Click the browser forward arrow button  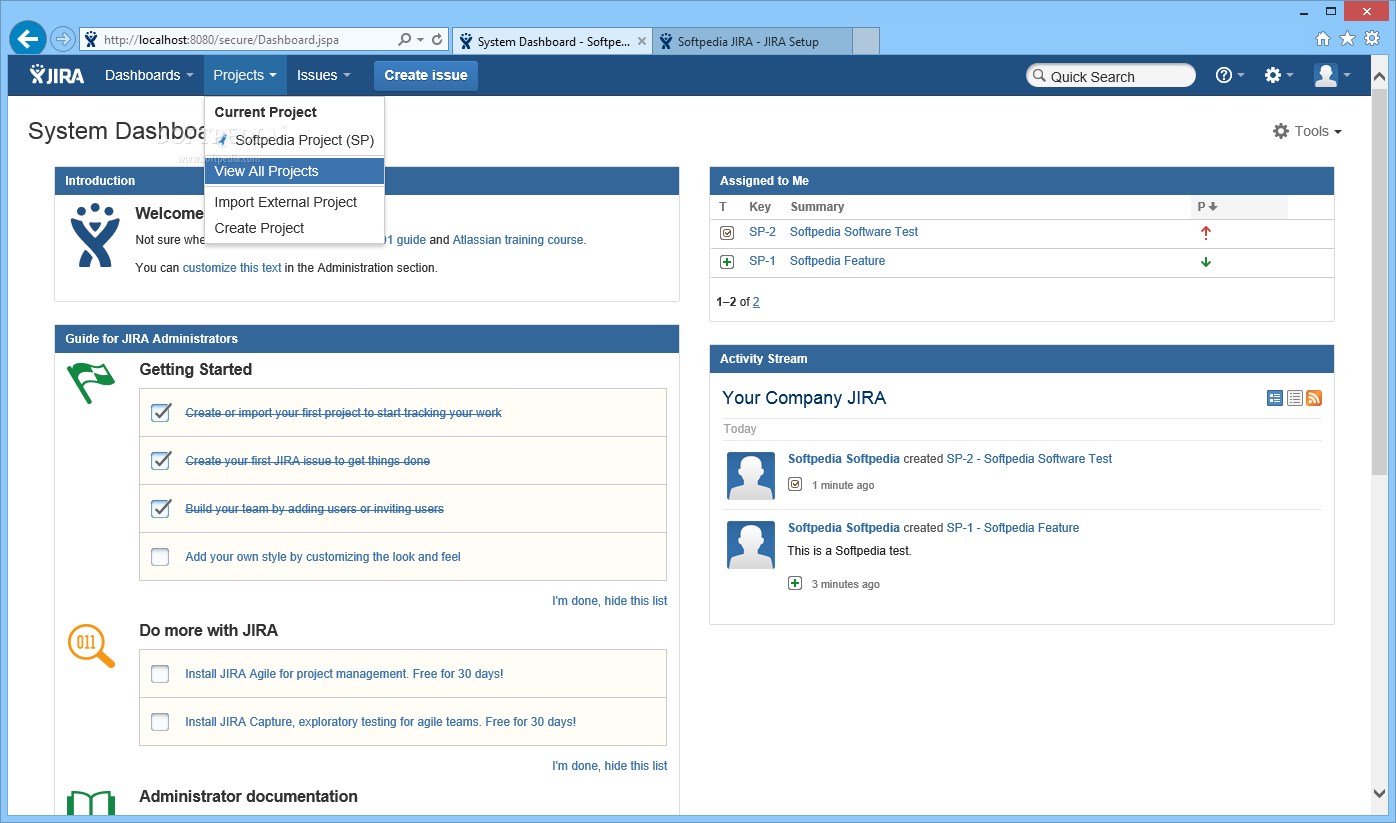pyautogui.click(x=62, y=39)
